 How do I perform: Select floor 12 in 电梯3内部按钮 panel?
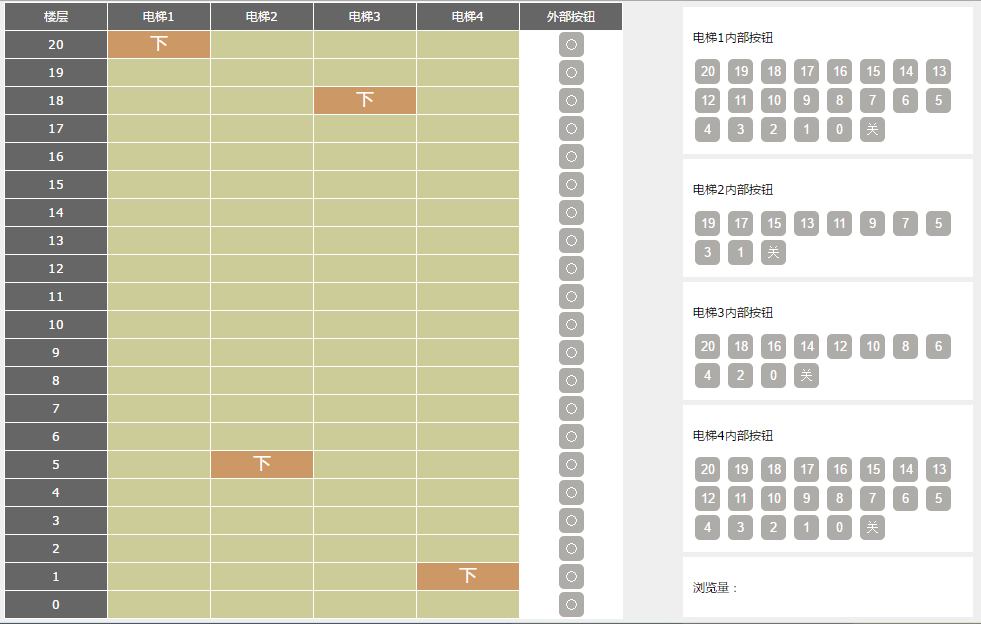click(840, 346)
